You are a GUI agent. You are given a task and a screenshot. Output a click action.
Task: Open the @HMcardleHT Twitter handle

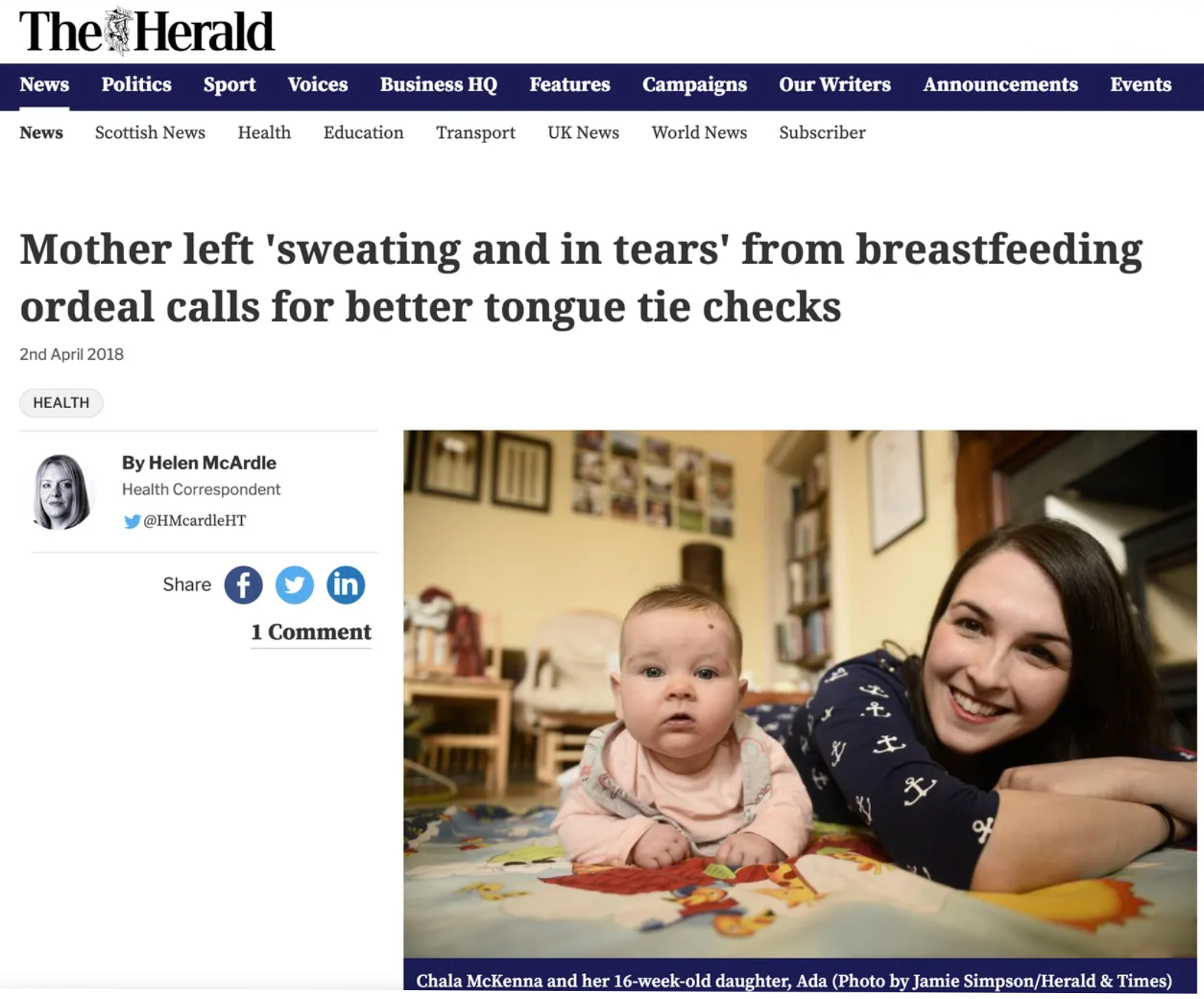[194, 521]
